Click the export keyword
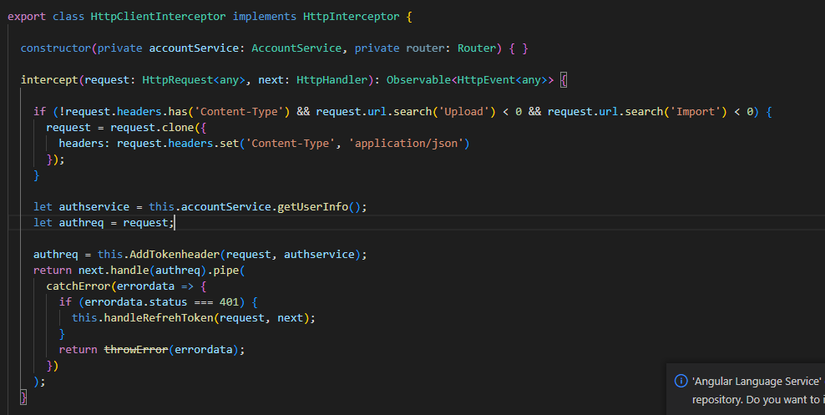This screenshot has height=415, width=825. [27, 16]
